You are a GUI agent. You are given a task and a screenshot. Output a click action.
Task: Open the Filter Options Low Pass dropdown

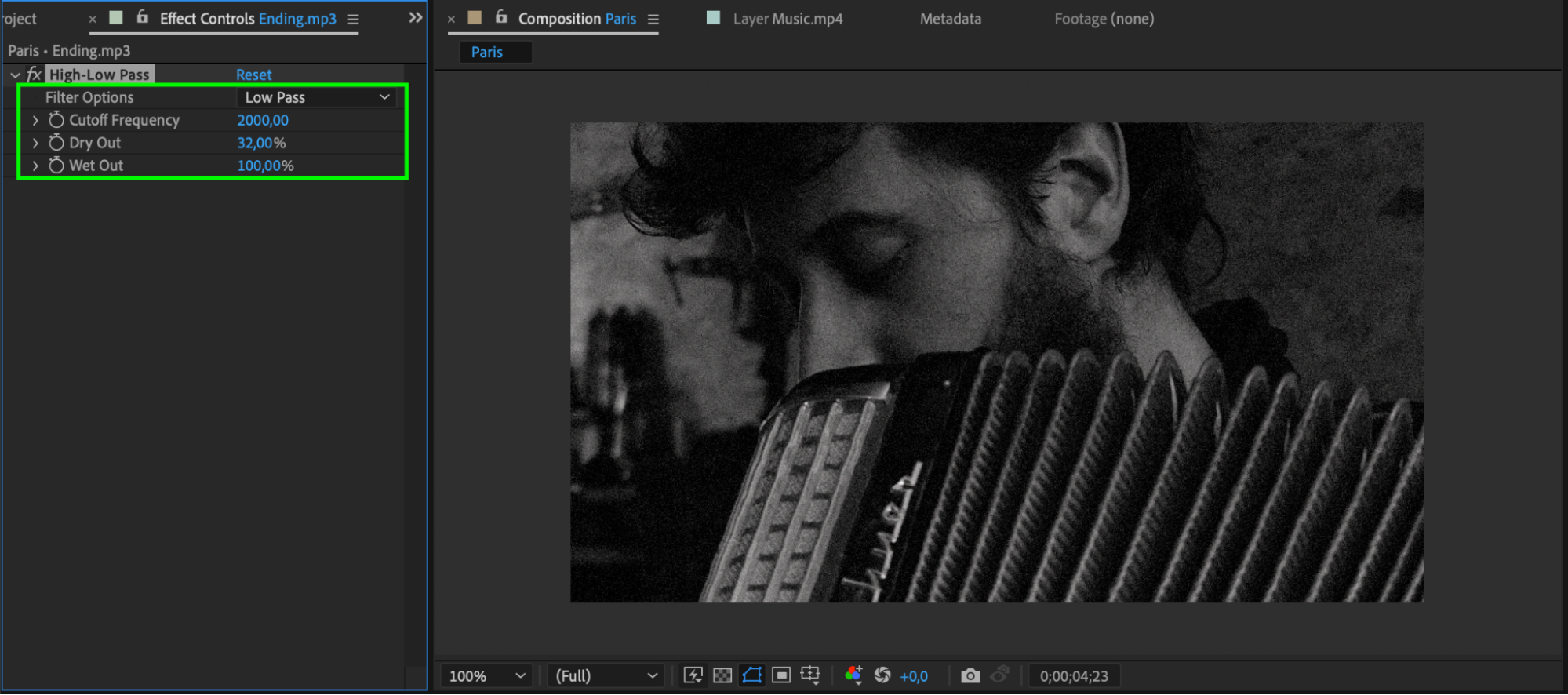coord(316,97)
